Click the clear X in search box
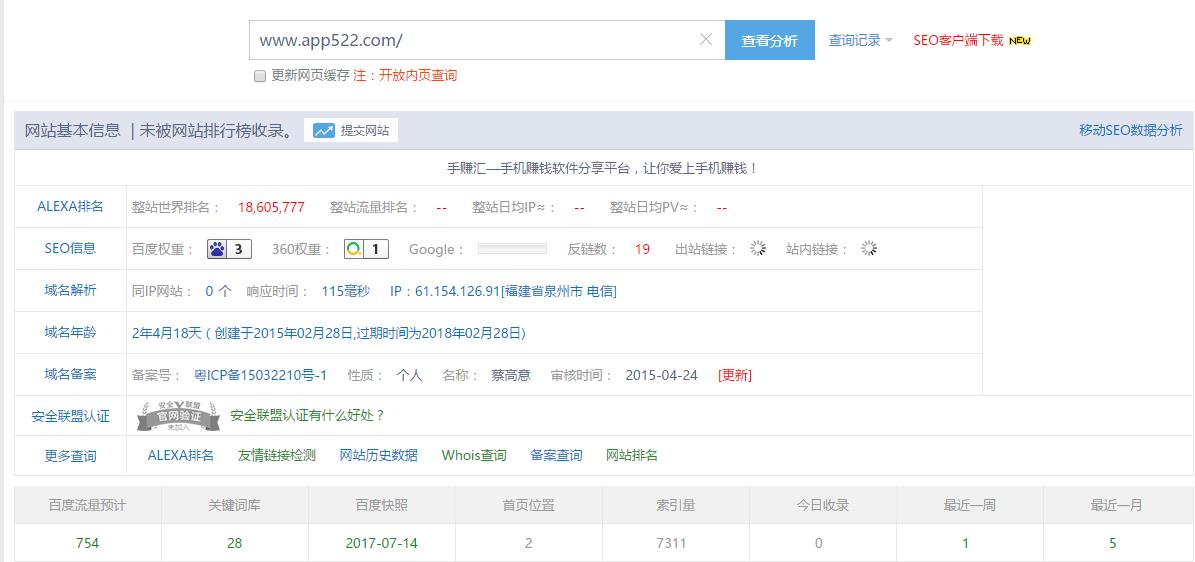 pos(705,40)
